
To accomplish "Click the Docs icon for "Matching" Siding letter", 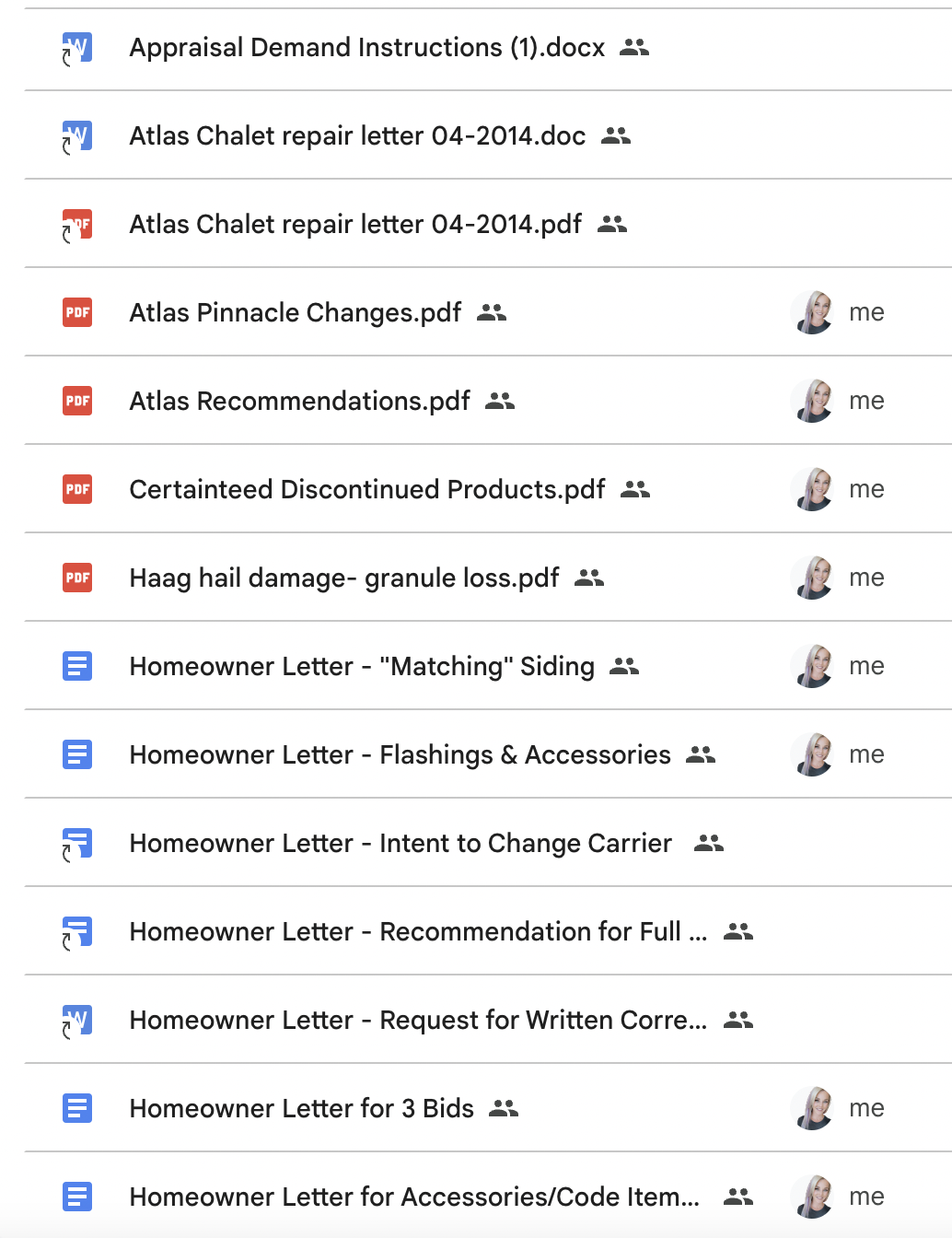I will coord(77,666).
